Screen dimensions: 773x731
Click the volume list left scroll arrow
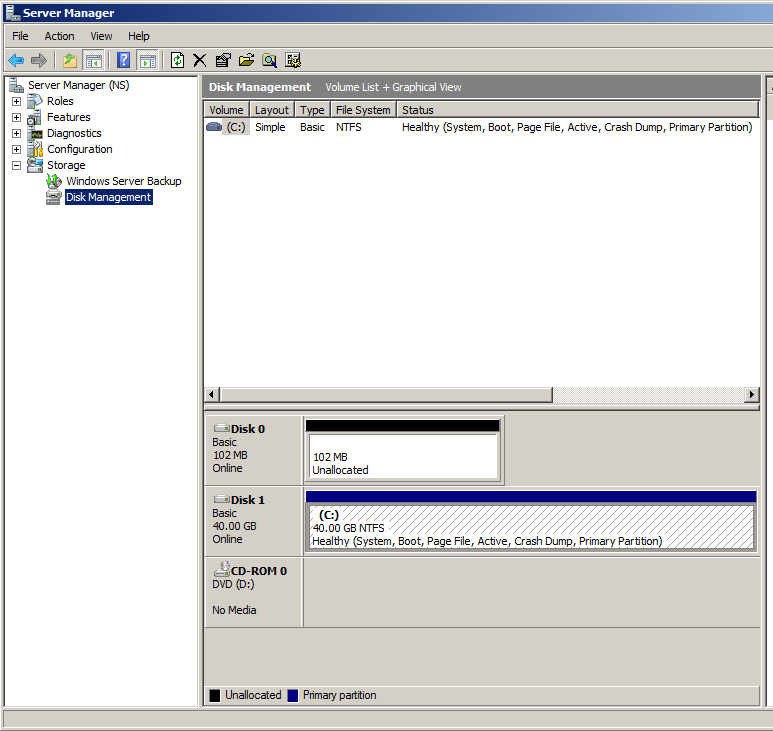[x=212, y=394]
